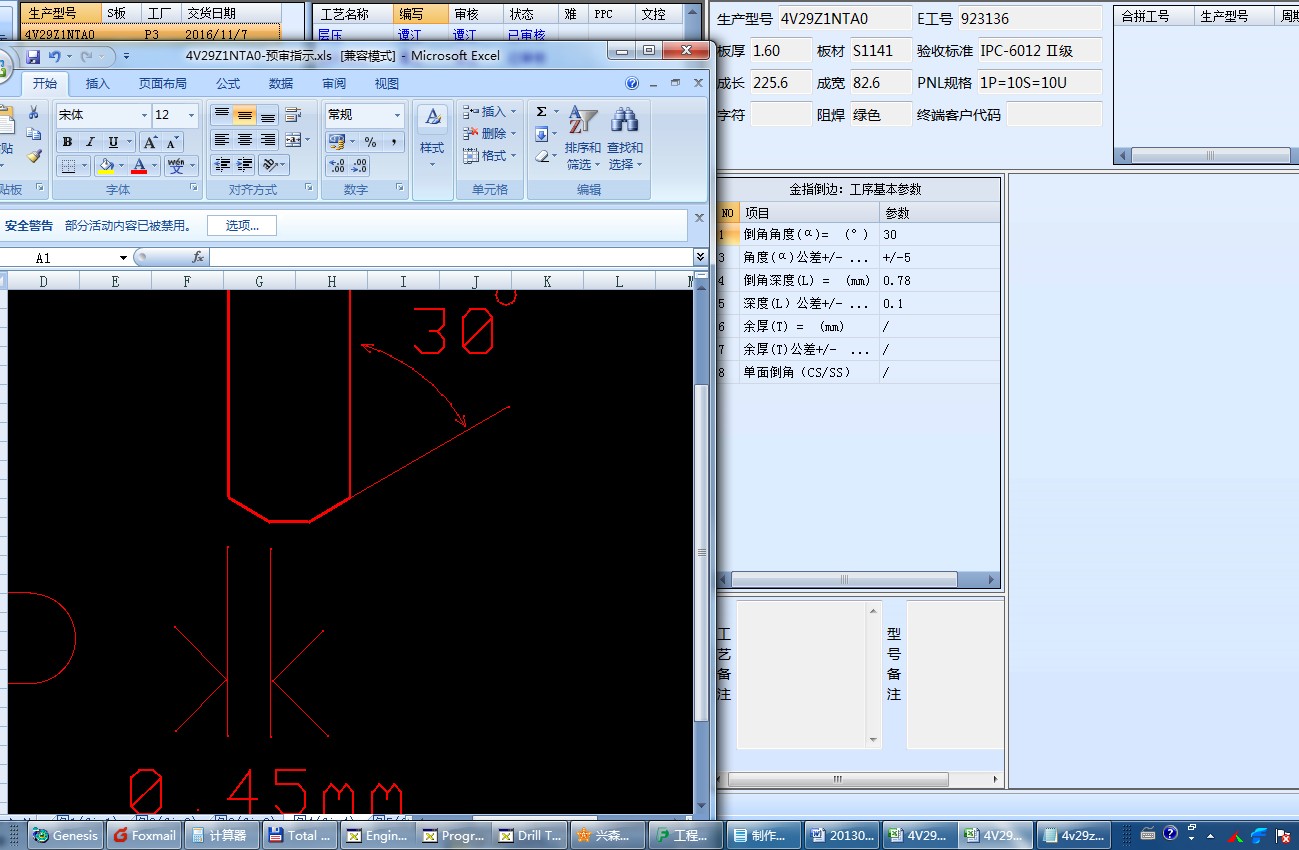Viewport: 1299px width, 850px height.
Task: Align text left
Action: click(x=222, y=140)
